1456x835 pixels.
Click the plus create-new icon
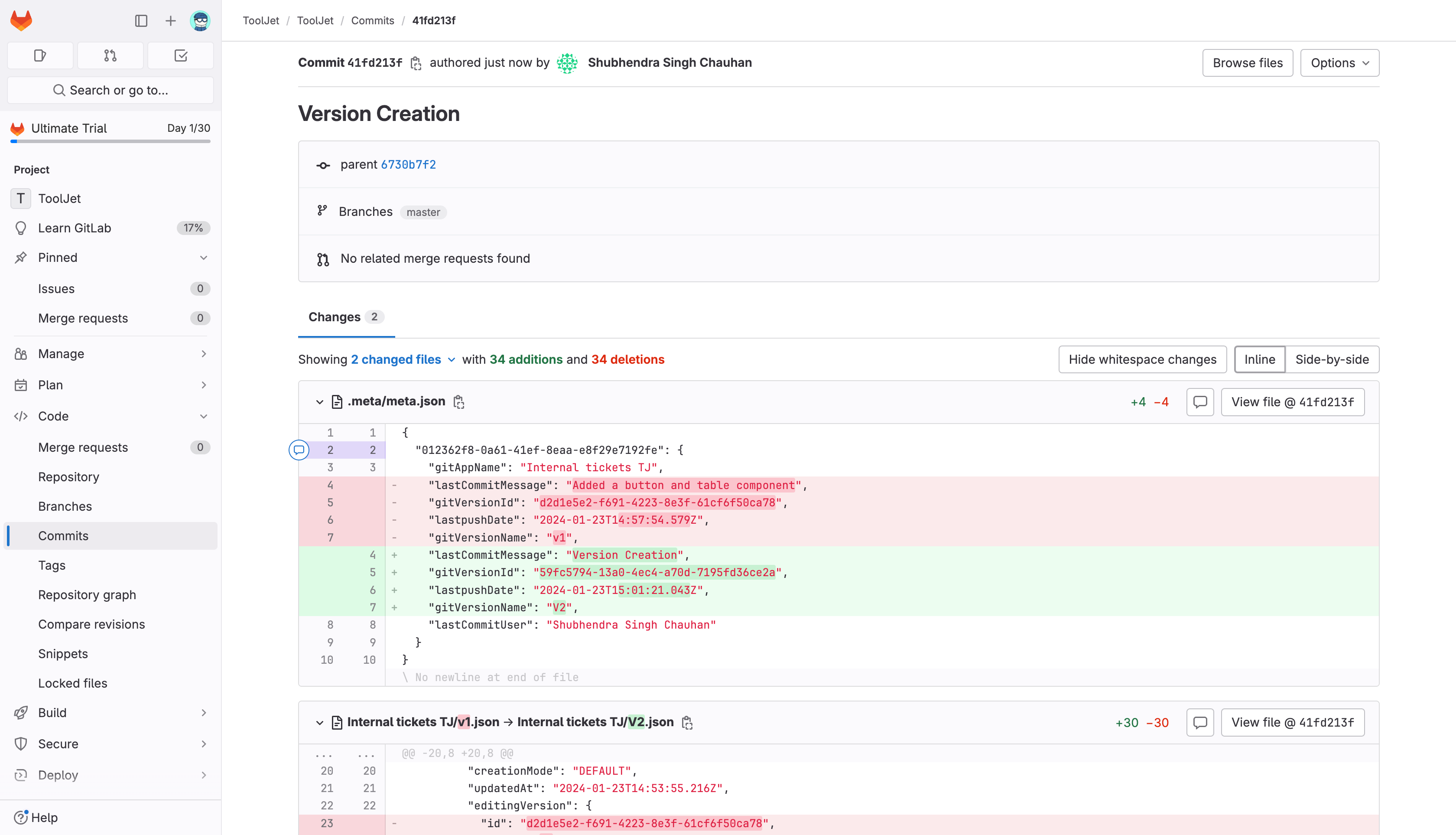pyautogui.click(x=170, y=21)
